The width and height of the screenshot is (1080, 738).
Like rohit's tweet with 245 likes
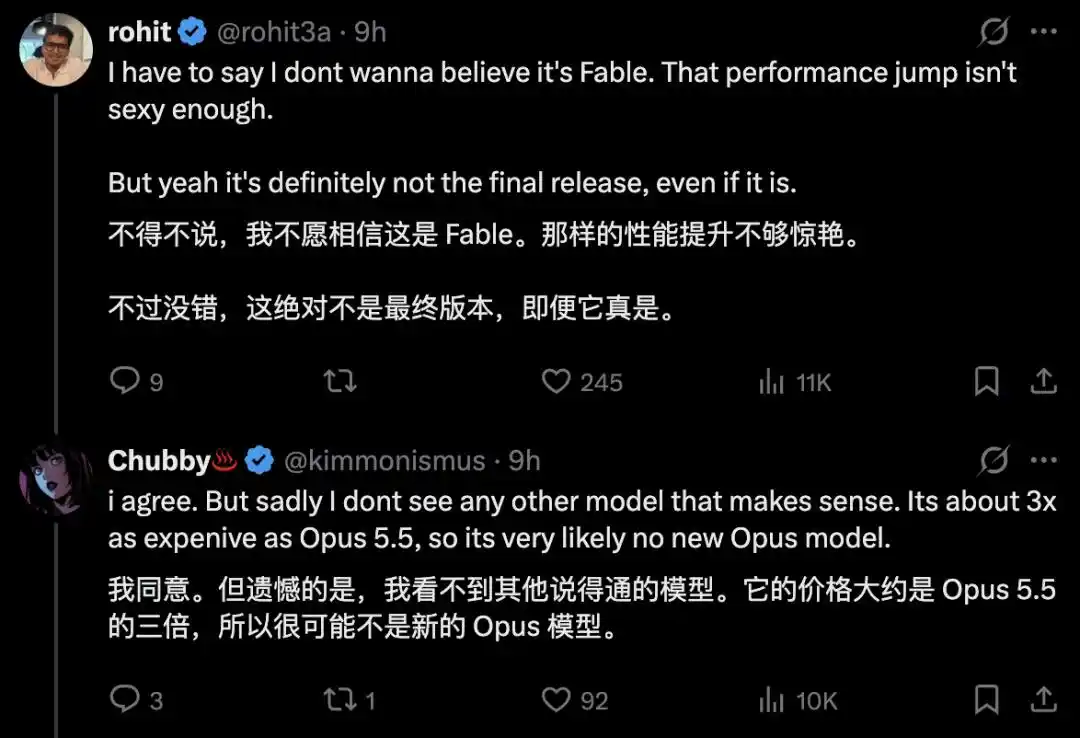[556, 381]
